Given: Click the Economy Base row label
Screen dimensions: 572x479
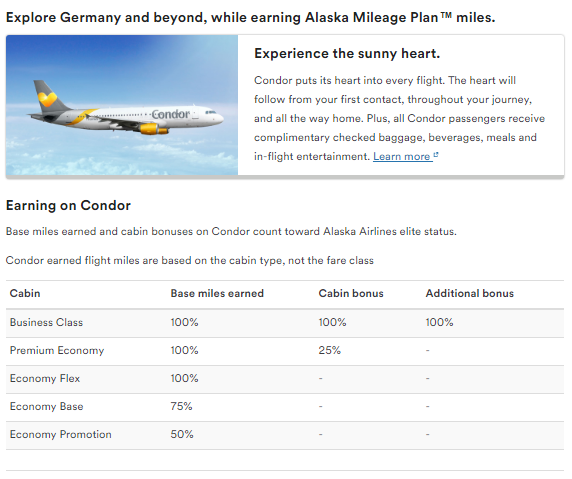Looking at the screenshot, I should [x=46, y=406].
